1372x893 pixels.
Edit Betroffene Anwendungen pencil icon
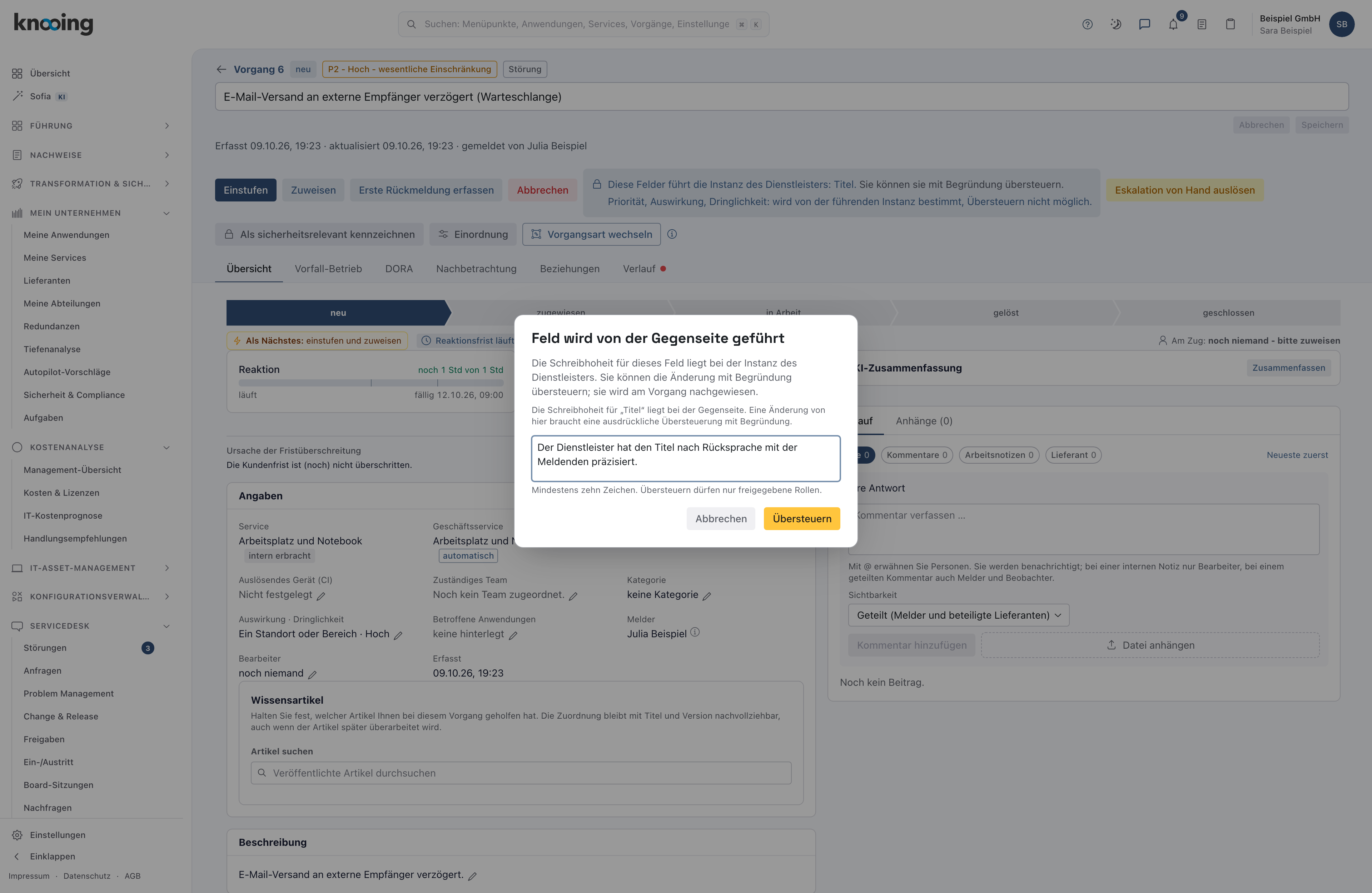click(x=513, y=635)
